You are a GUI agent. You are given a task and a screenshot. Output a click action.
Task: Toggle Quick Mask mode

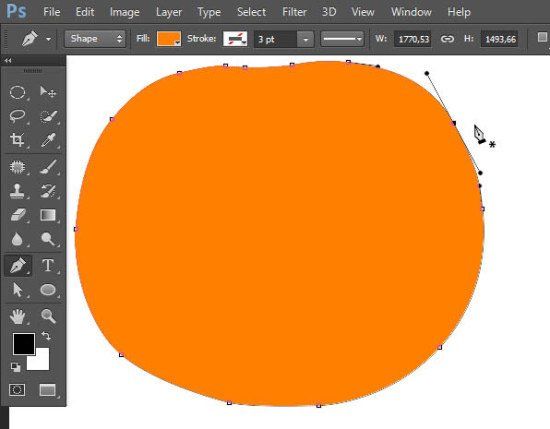(x=17, y=390)
